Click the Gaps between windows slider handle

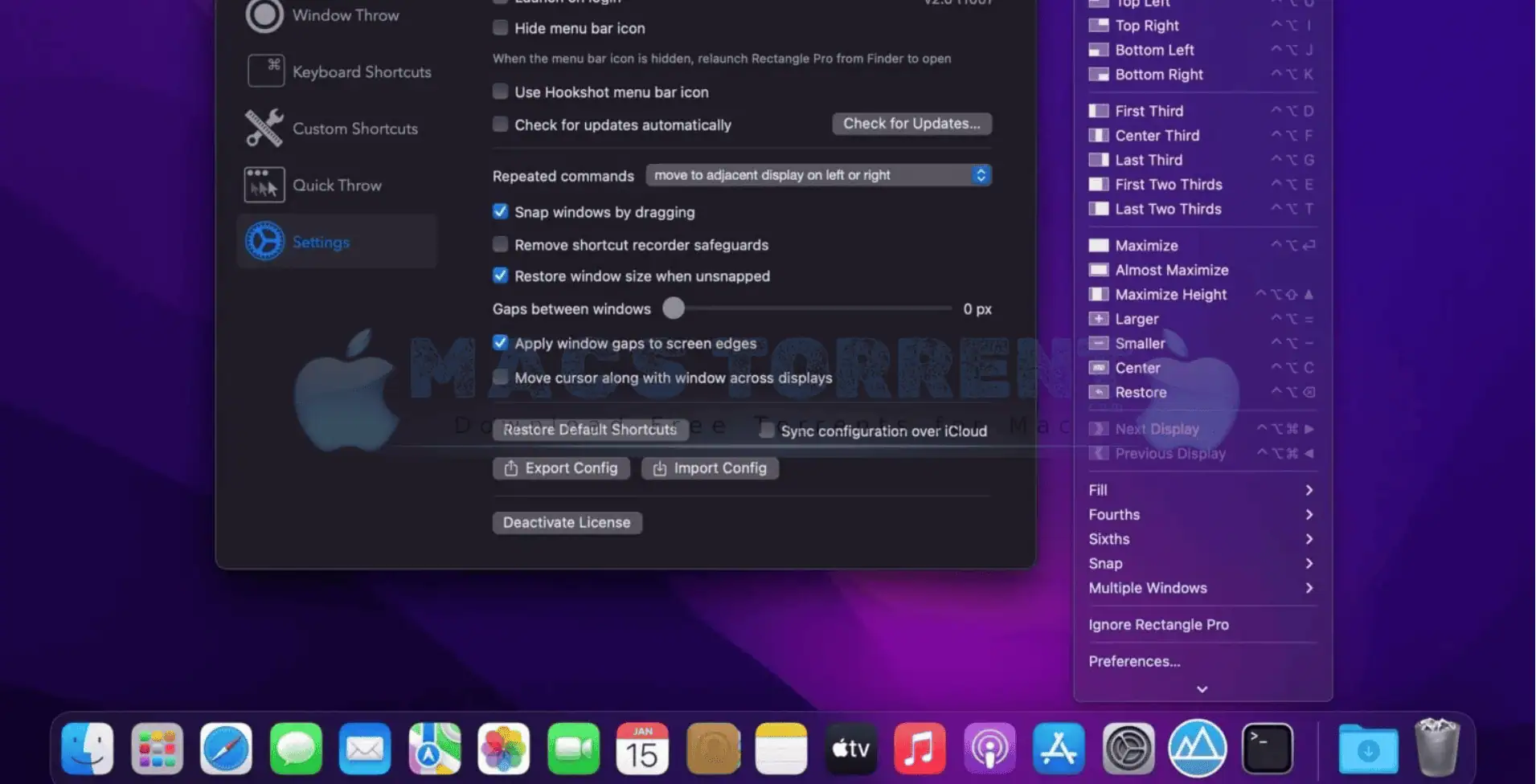pyautogui.click(x=674, y=308)
